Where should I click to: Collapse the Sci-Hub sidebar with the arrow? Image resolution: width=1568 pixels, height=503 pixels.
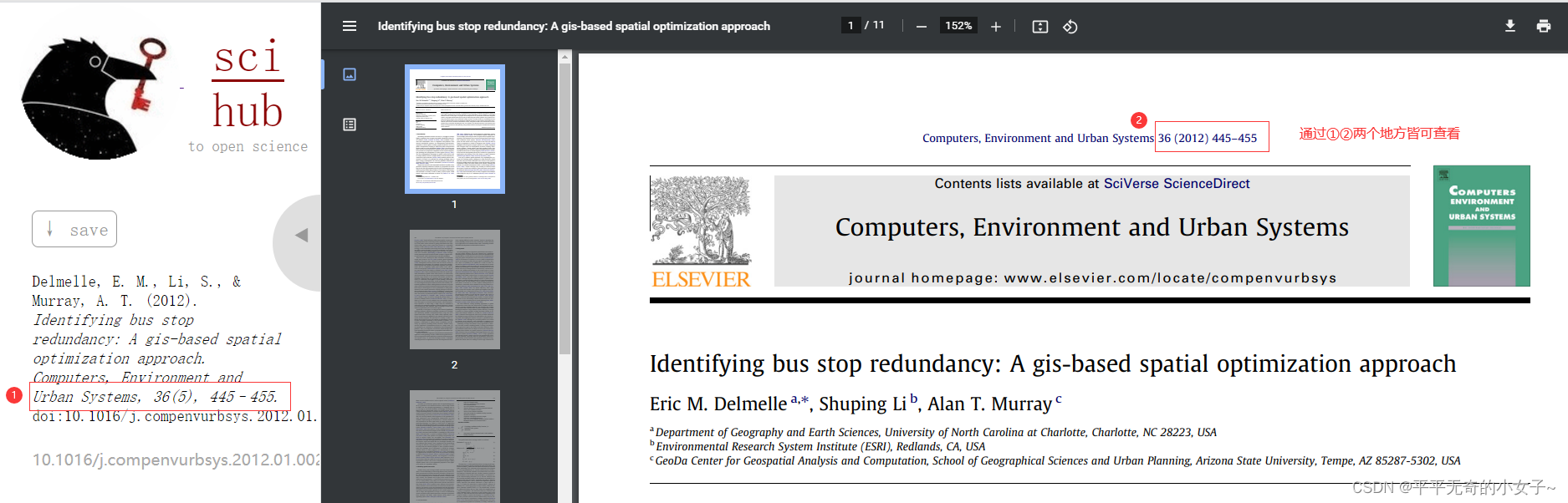[301, 235]
